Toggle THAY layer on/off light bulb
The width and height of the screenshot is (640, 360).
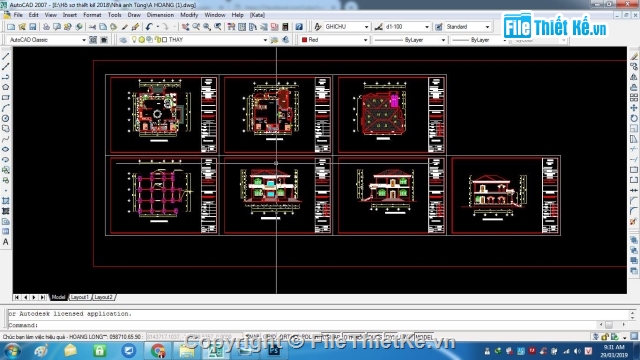134,40
